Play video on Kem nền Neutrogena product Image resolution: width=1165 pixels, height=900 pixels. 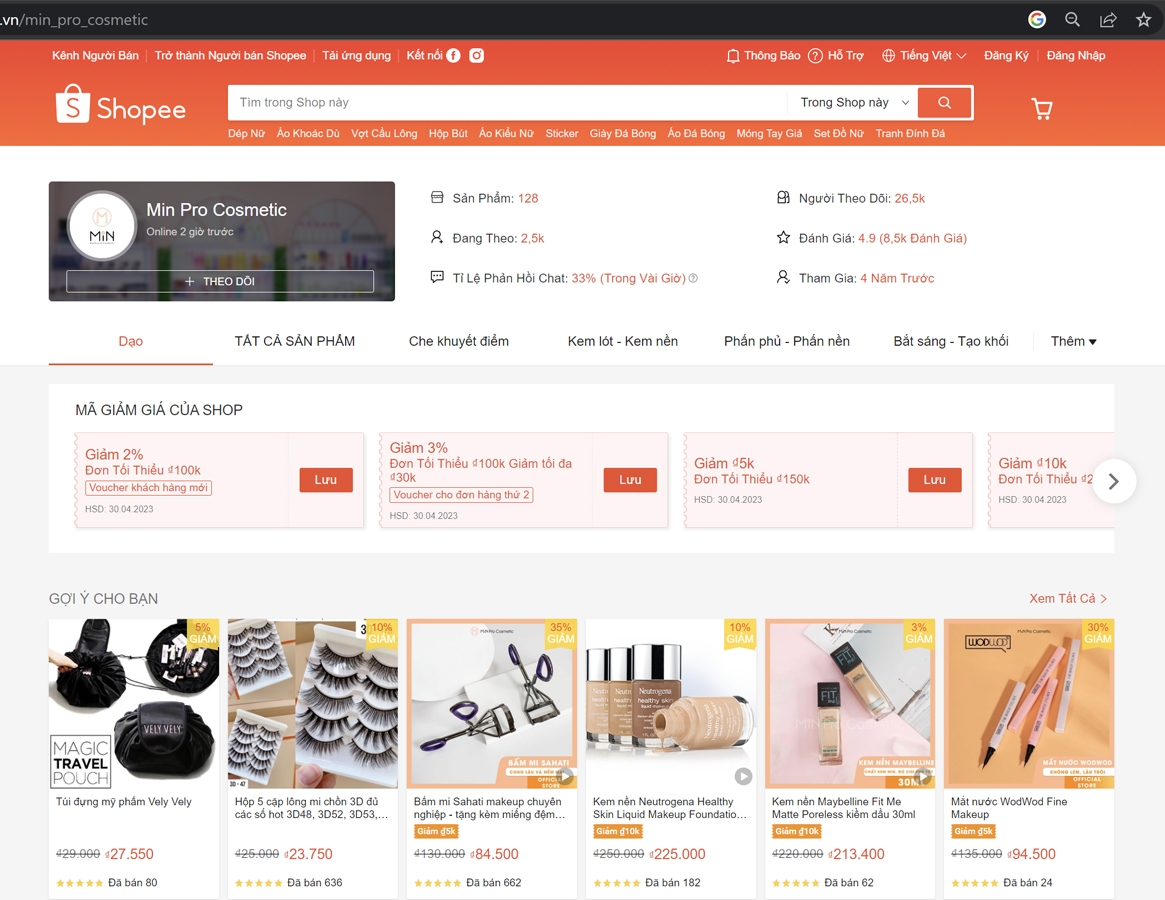pyautogui.click(x=743, y=776)
